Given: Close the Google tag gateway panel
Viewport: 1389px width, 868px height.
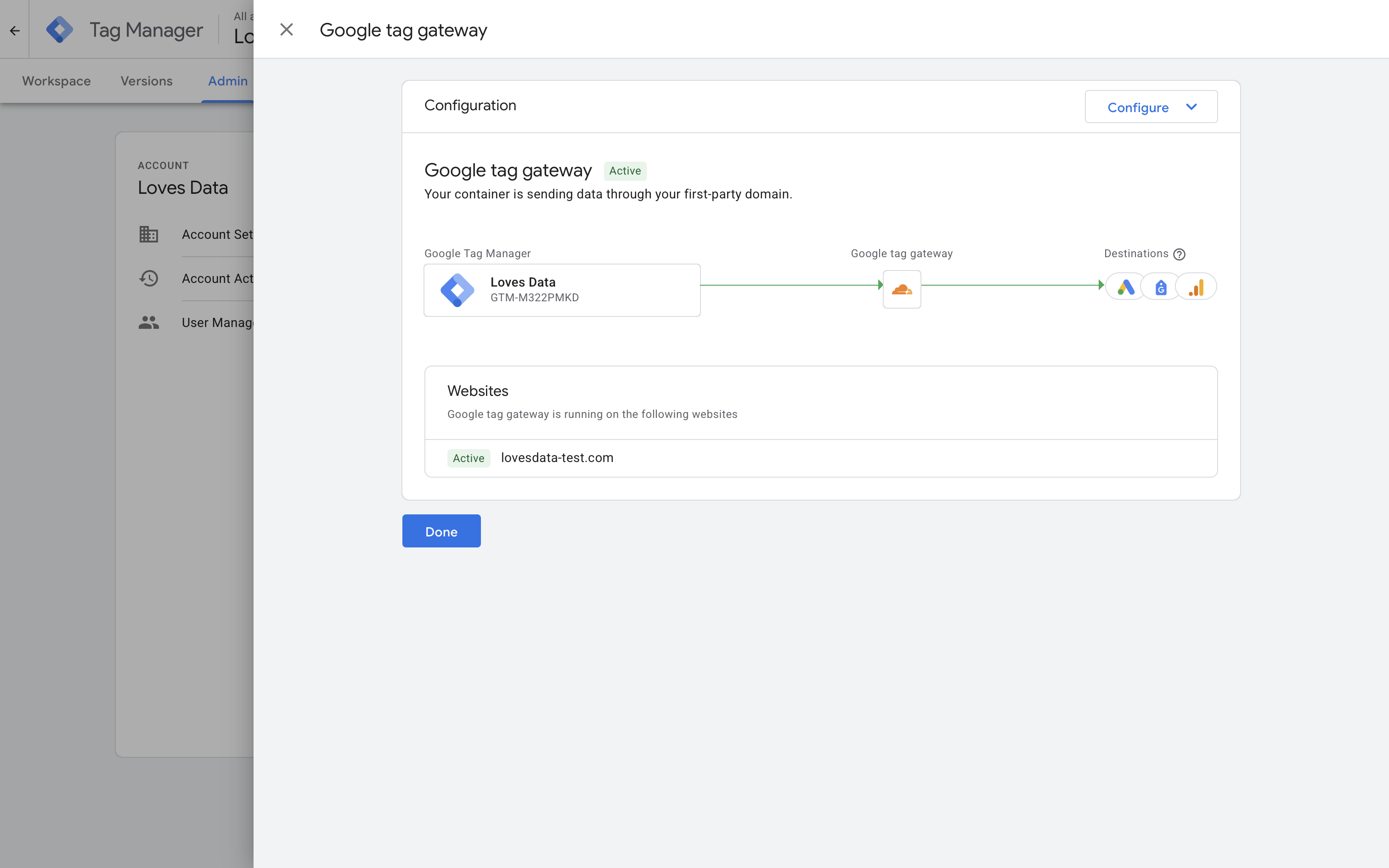Looking at the screenshot, I should point(287,29).
